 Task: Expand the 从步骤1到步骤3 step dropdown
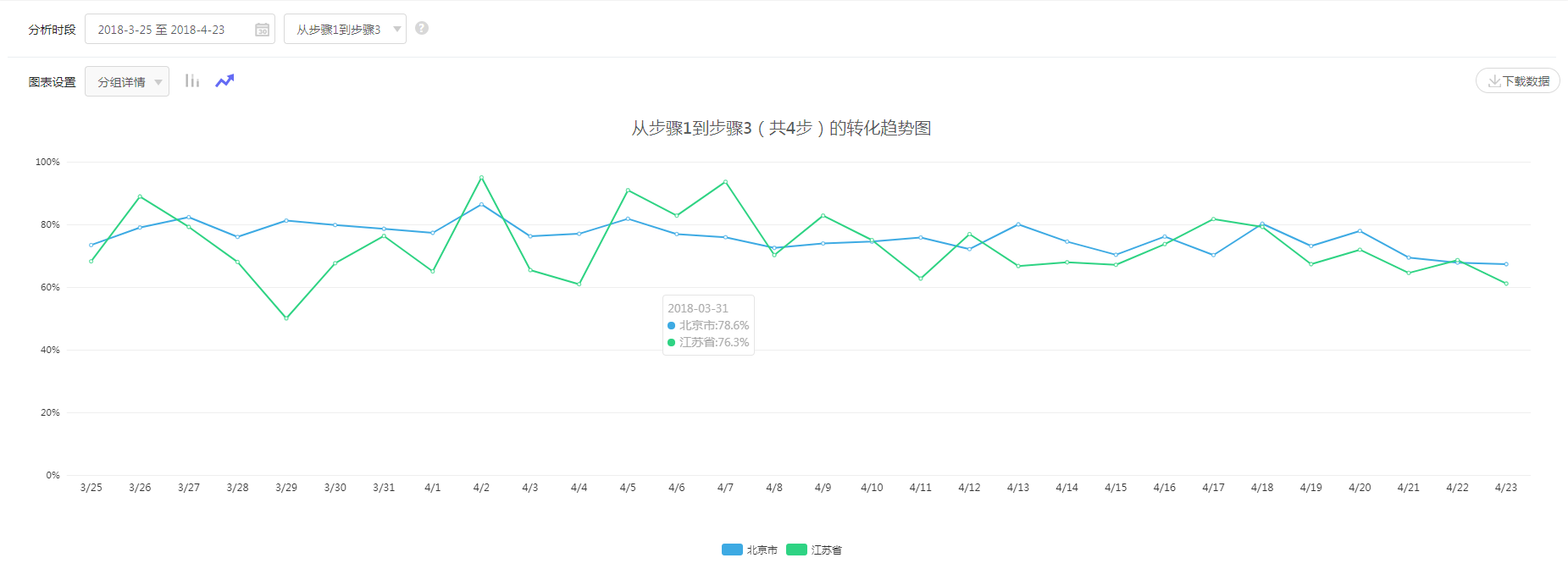pyautogui.click(x=345, y=30)
